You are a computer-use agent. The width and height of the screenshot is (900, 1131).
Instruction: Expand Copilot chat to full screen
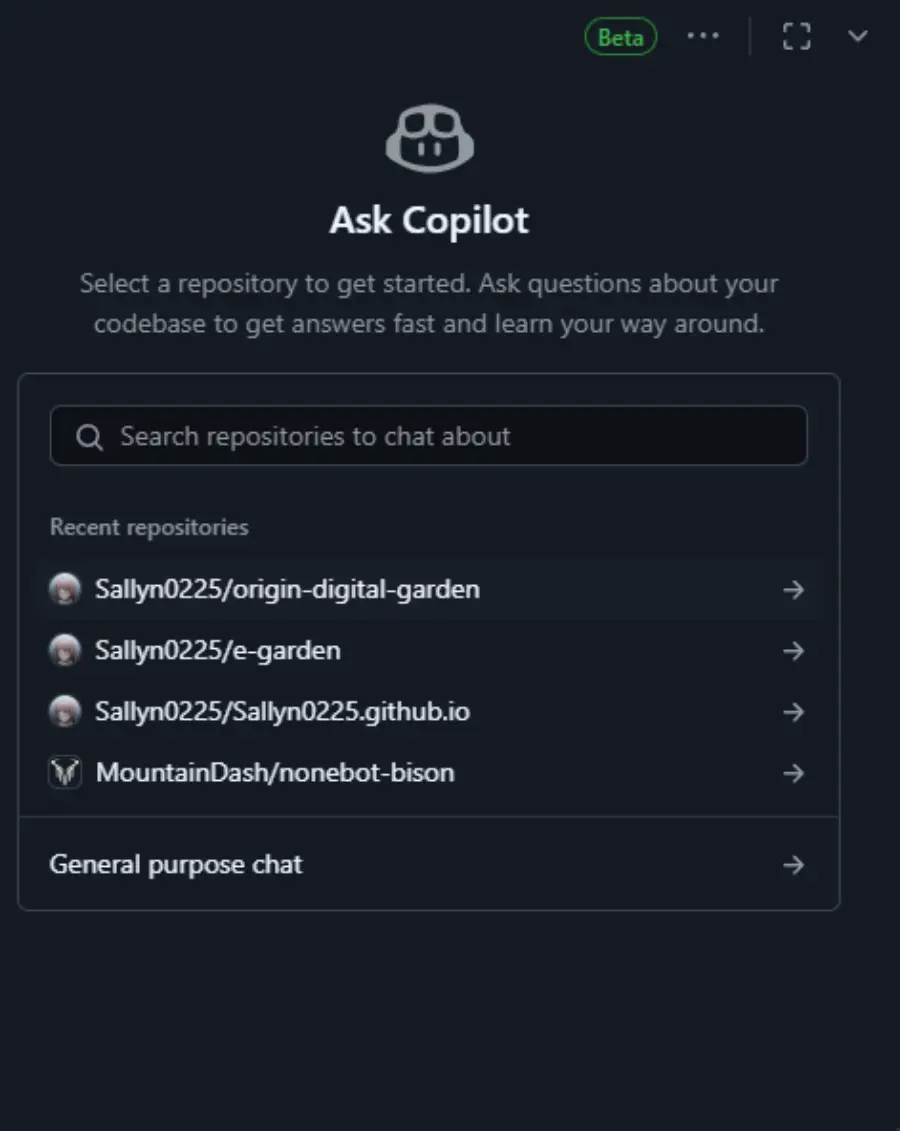point(796,36)
